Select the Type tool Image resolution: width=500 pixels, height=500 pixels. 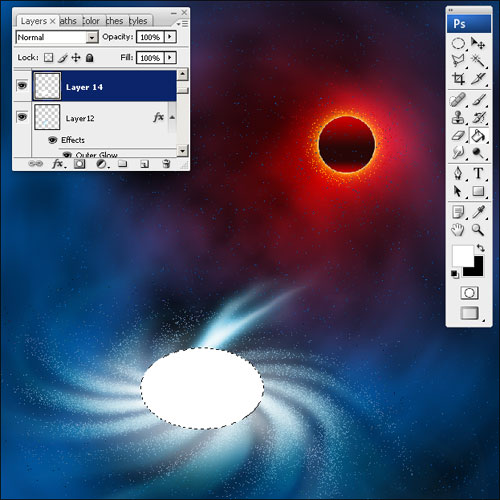coord(478,173)
